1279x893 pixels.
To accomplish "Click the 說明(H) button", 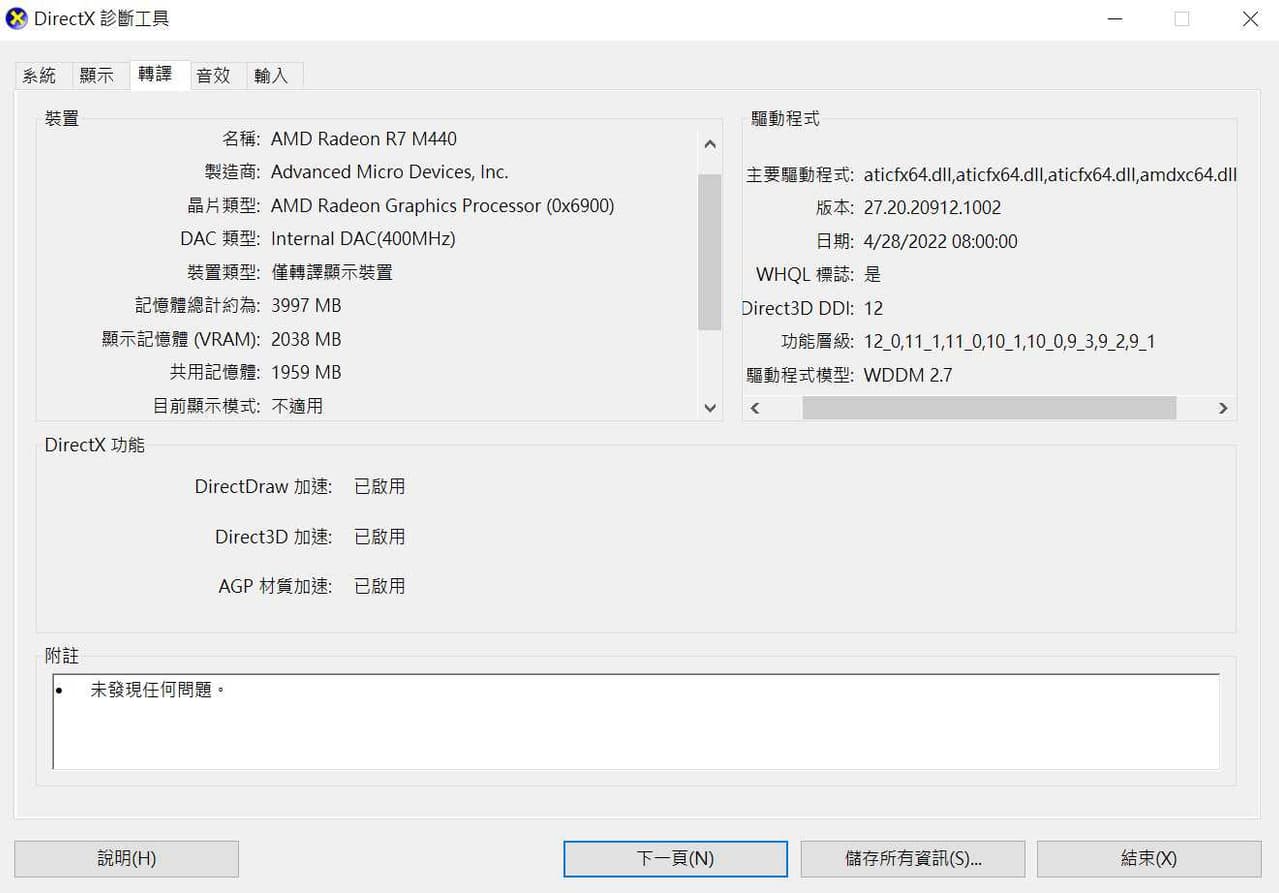I will tap(126, 858).
